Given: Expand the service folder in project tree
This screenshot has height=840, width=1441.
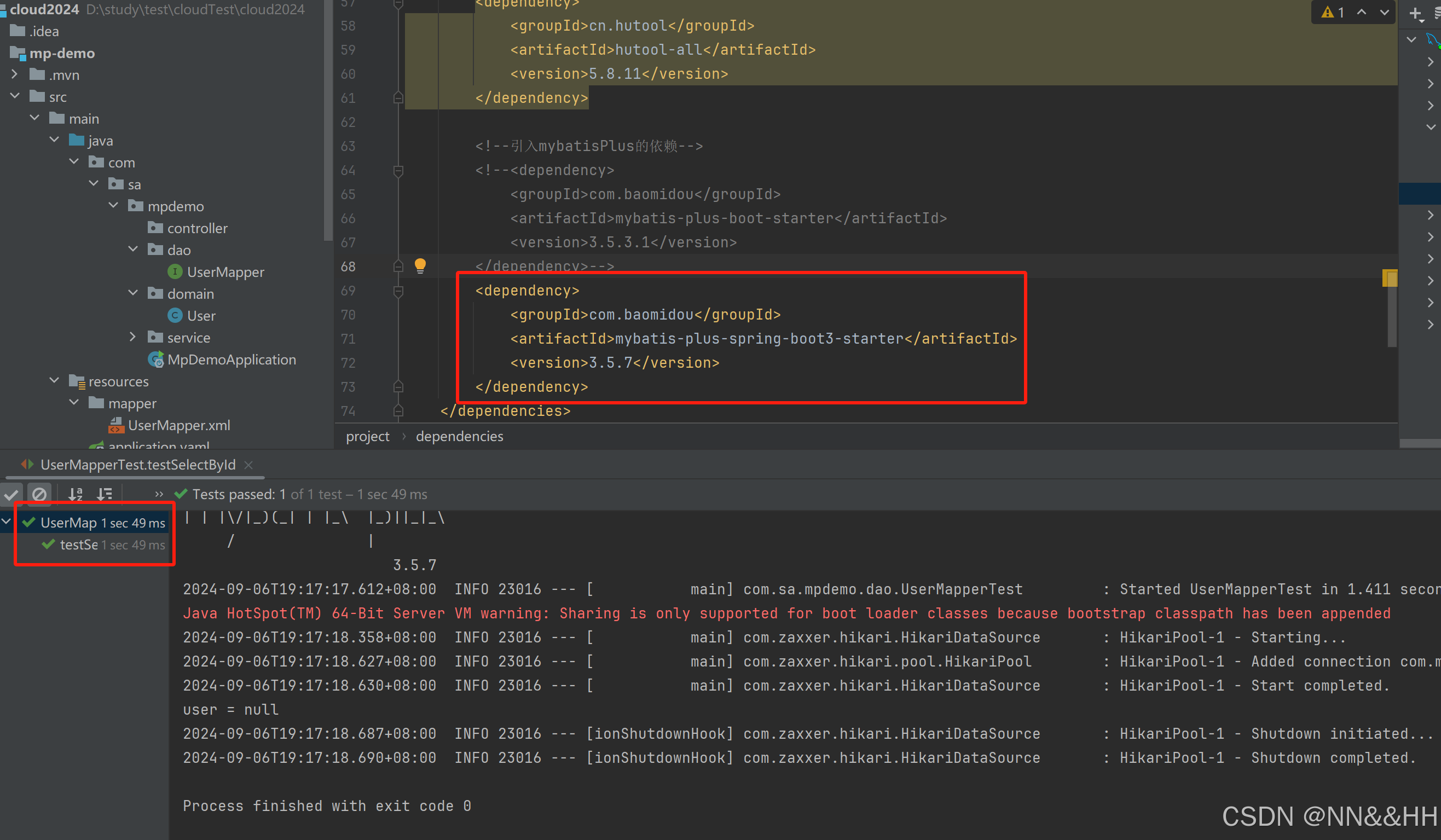Looking at the screenshot, I should (x=133, y=337).
